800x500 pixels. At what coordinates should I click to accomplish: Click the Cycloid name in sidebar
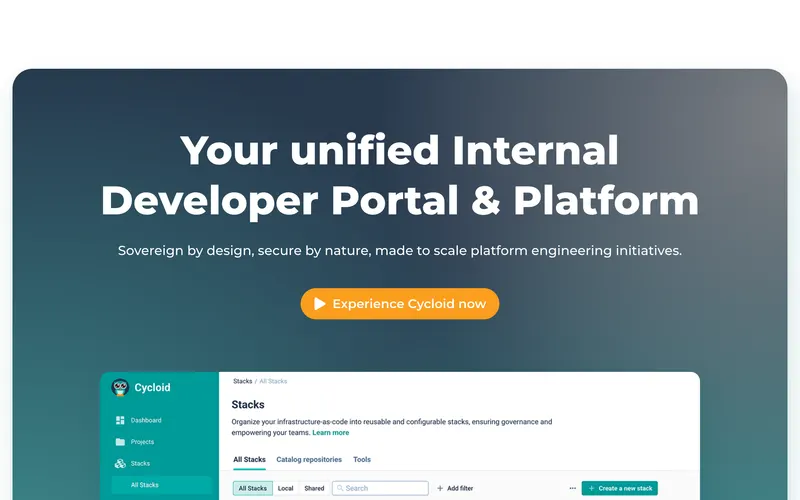coord(152,388)
